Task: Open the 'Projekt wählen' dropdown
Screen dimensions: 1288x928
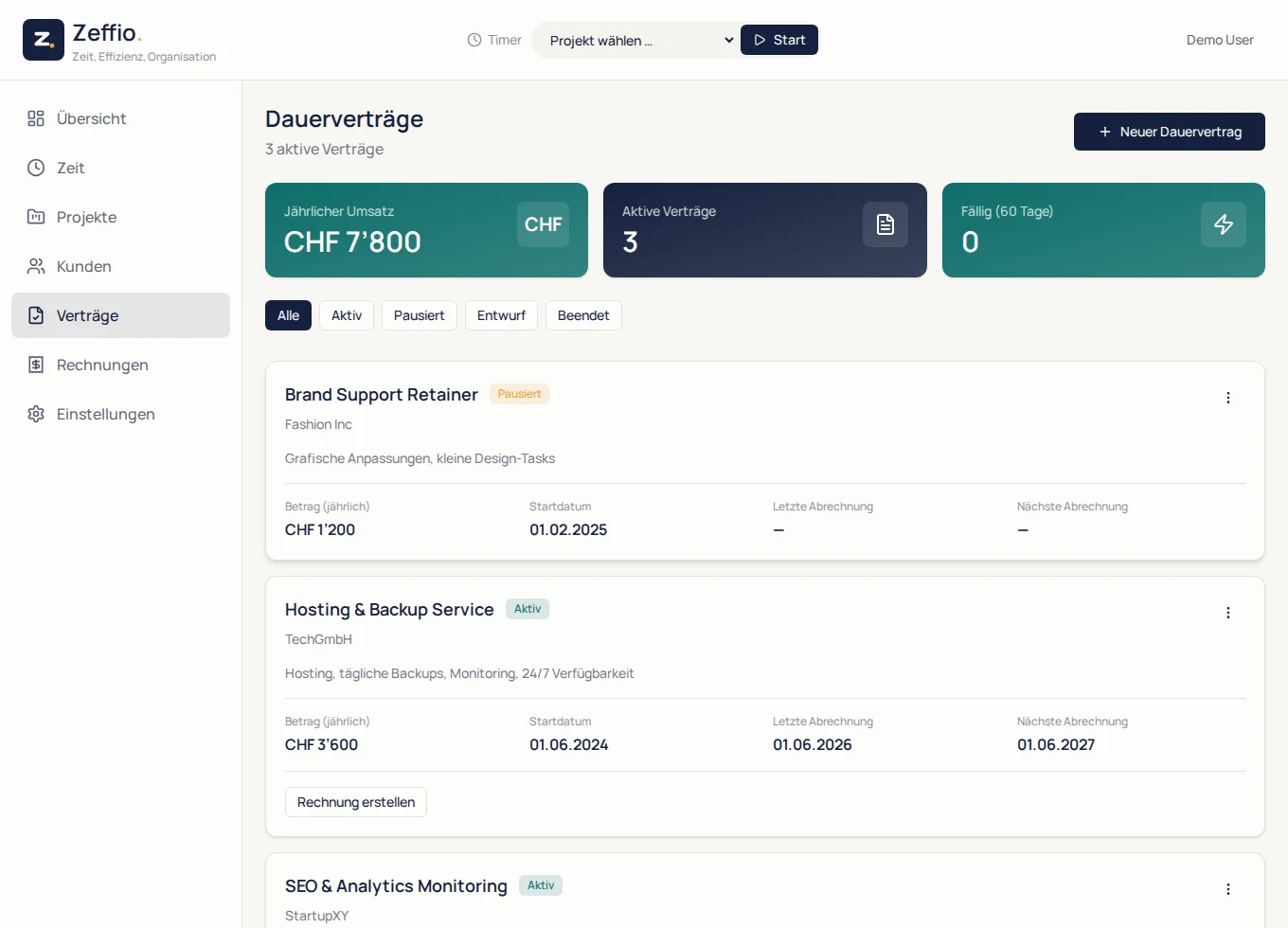Action: 641,40
